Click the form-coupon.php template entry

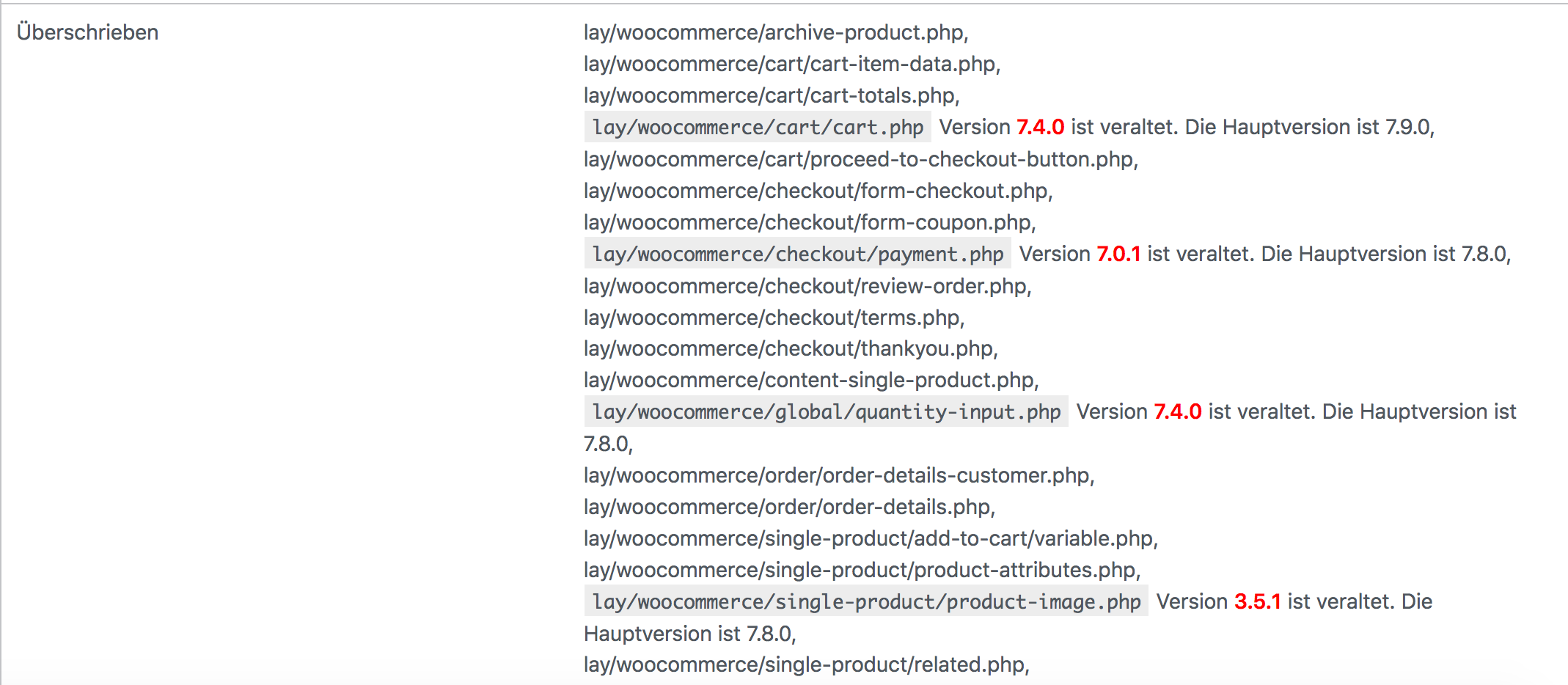[x=809, y=222]
